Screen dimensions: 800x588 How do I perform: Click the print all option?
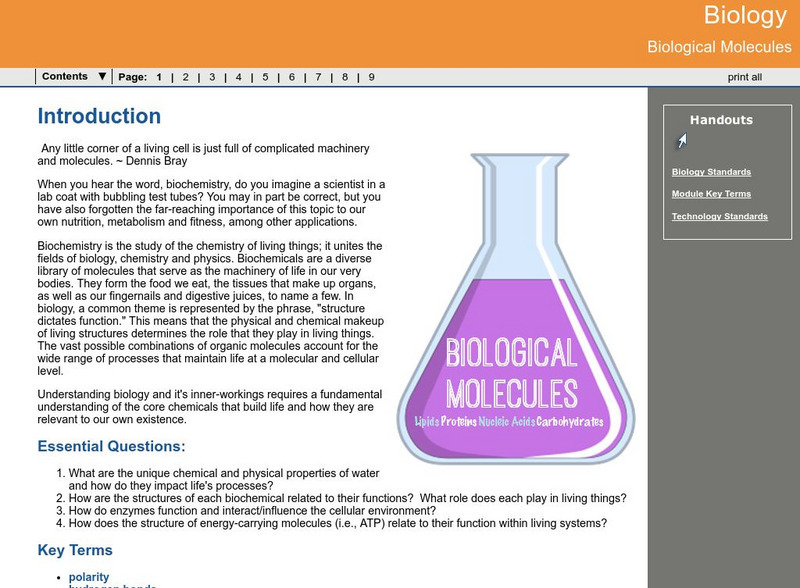(x=747, y=75)
